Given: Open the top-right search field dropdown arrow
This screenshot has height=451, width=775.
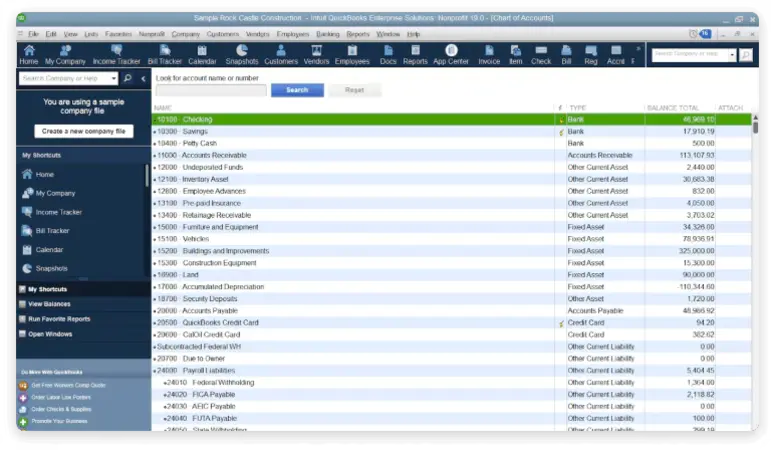Looking at the screenshot, I should point(732,55).
